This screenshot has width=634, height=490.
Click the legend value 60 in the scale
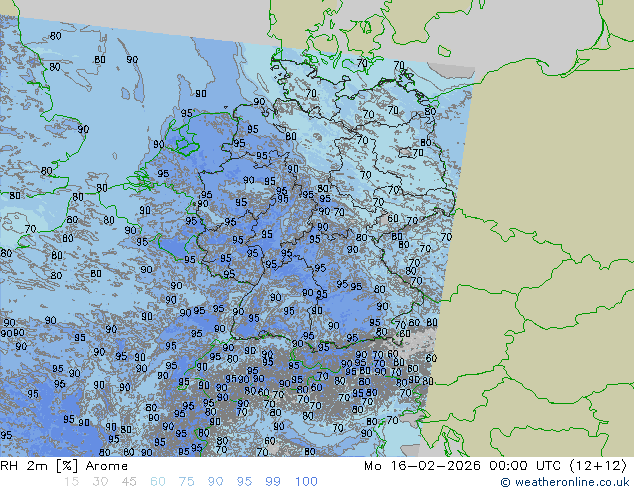158,482
